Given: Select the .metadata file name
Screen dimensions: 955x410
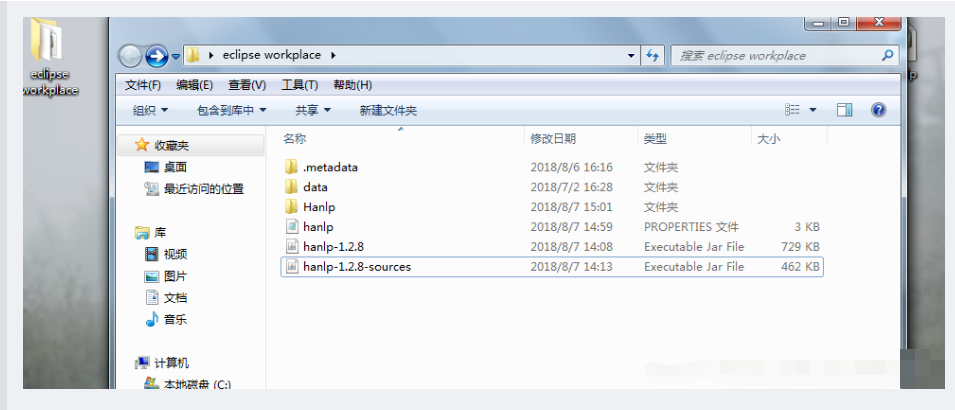Looking at the screenshot, I should click(330, 167).
